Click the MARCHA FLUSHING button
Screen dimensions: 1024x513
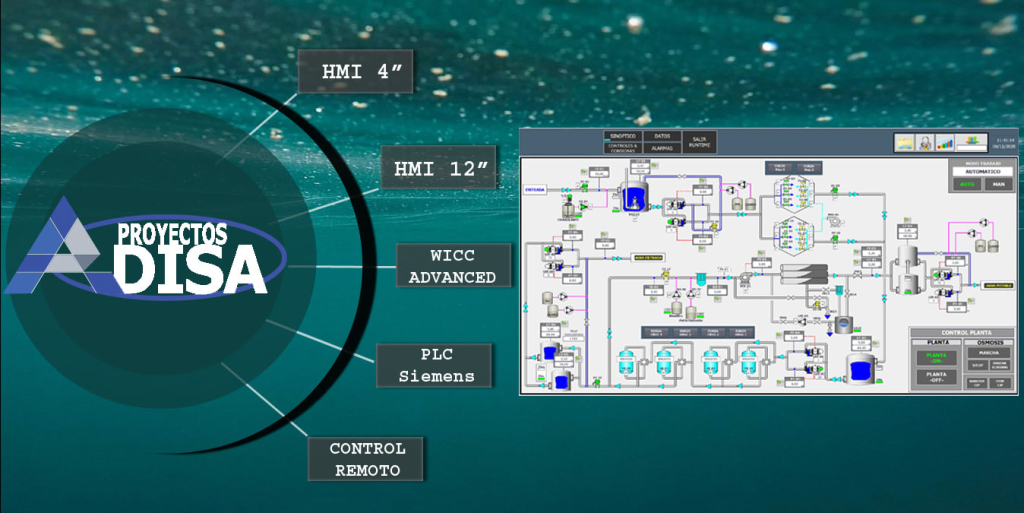point(1000,365)
